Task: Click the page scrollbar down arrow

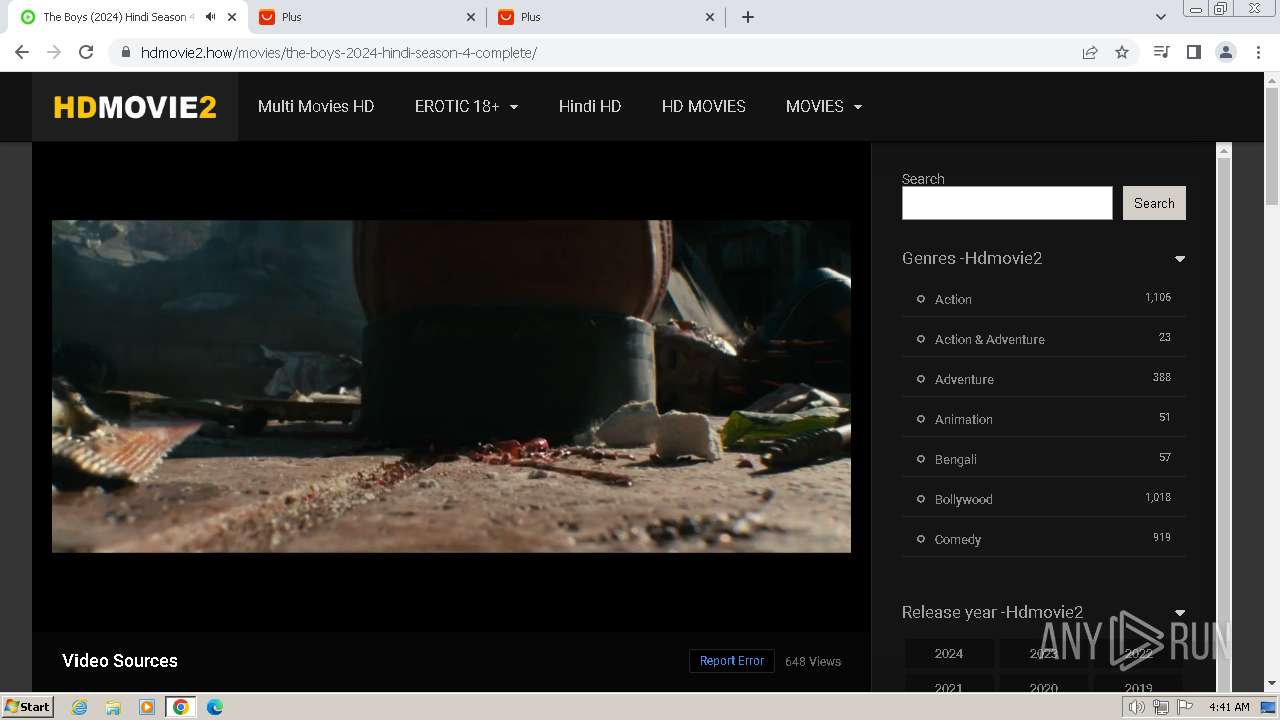Action: coord(1272,684)
